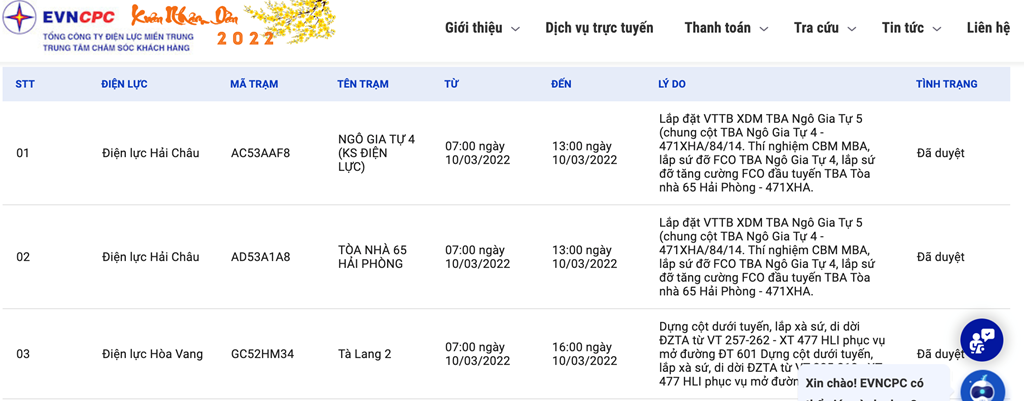Image resolution: width=1024 pixels, height=401 pixels.
Task: Select the Tà Lang 2 station row
Action: [506, 354]
